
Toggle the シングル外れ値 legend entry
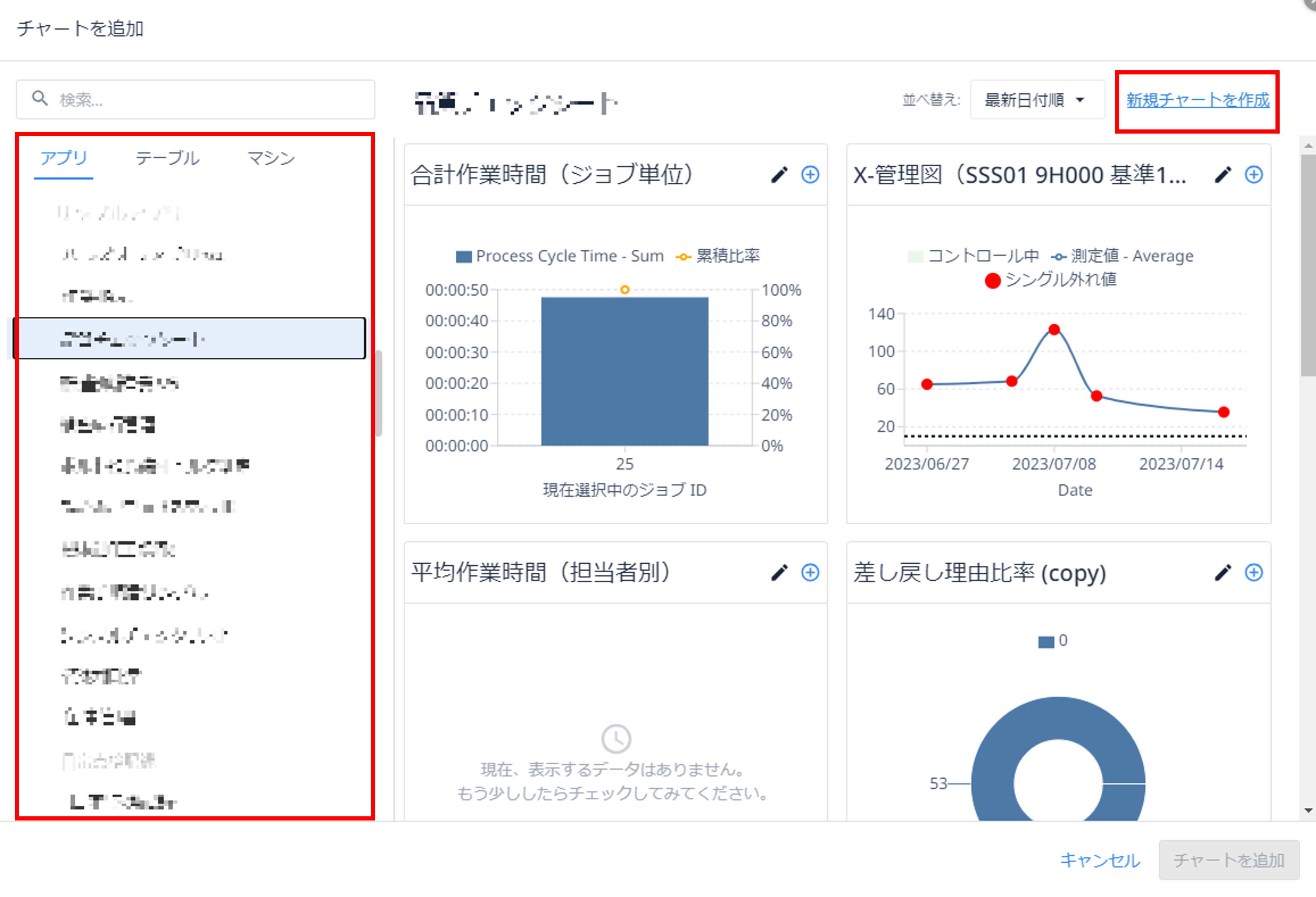click(x=1051, y=280)
